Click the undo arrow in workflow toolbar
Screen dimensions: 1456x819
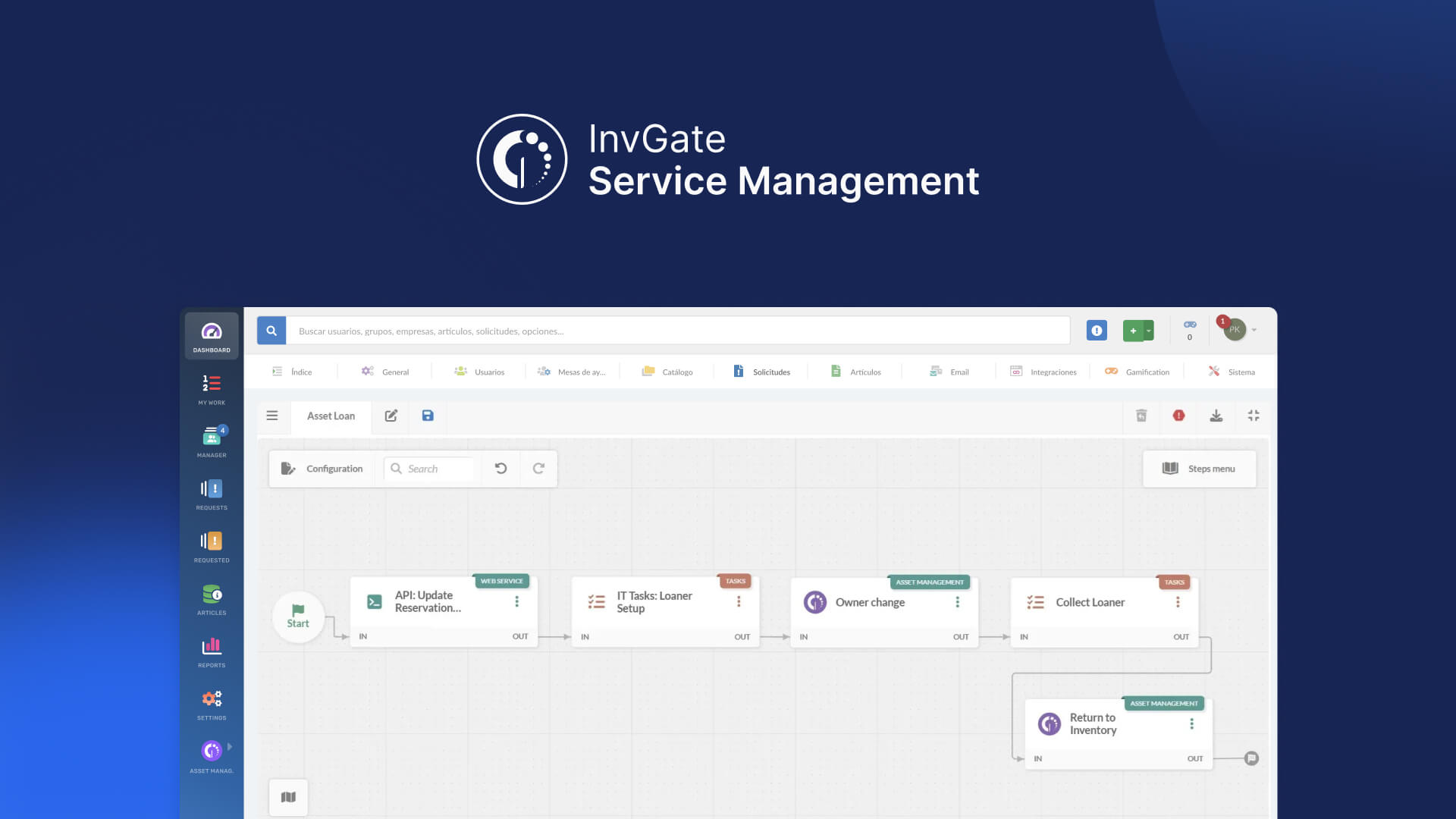500,469
